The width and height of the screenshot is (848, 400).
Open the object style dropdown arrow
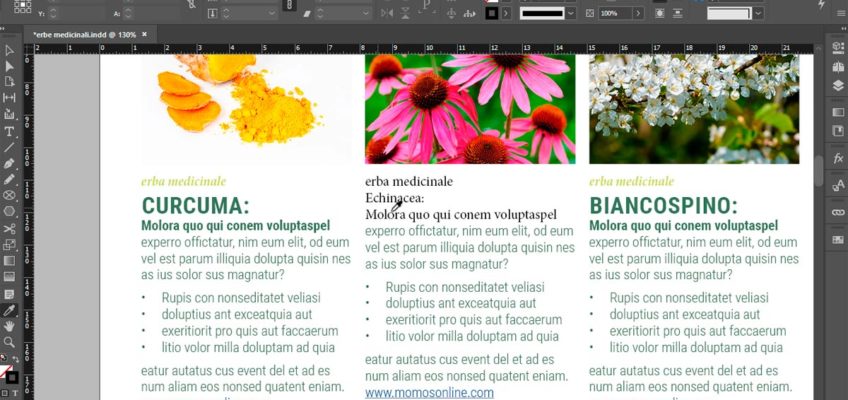(758, 14)
